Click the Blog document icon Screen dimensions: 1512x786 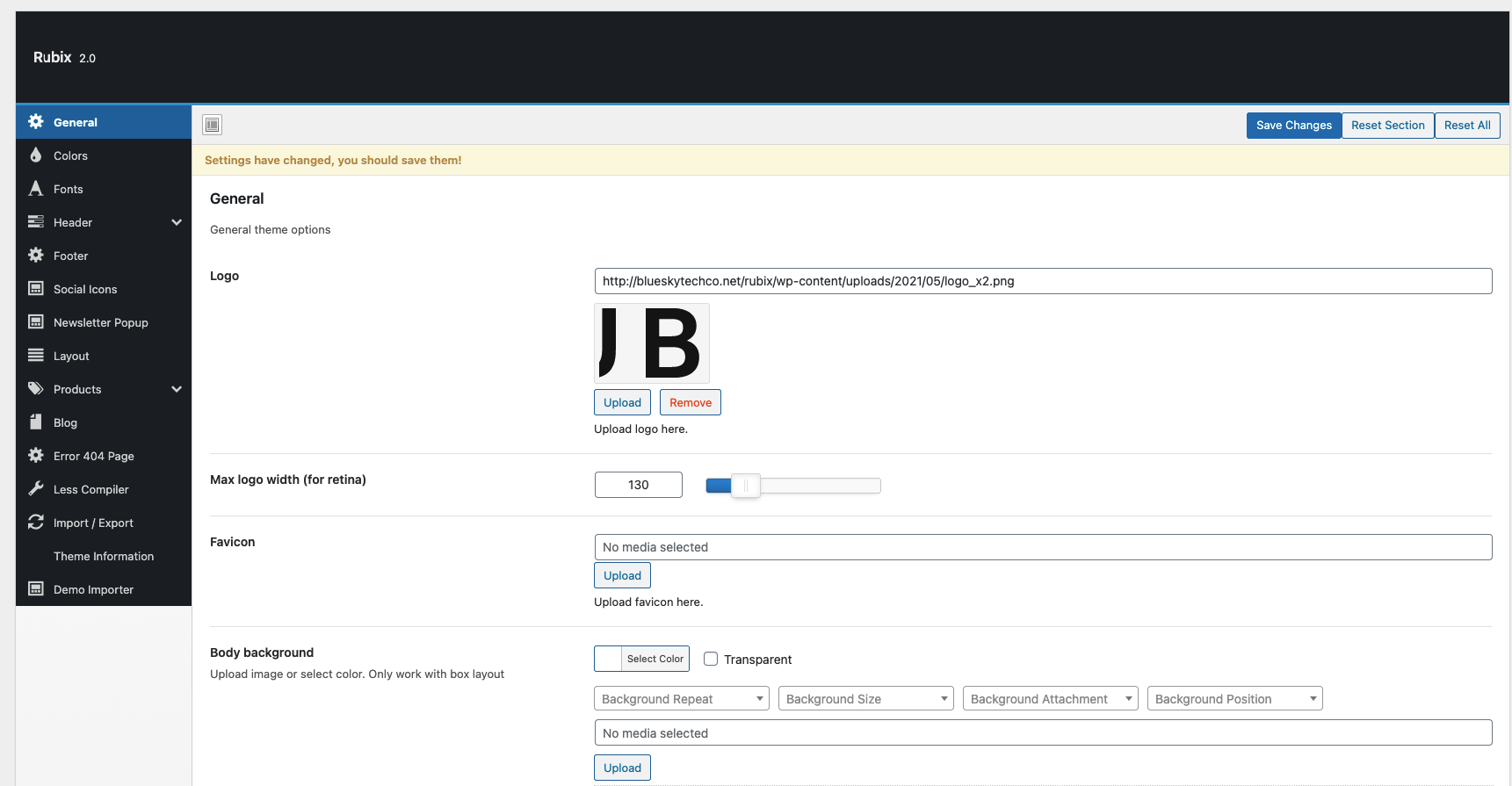(x=36, y=422)
